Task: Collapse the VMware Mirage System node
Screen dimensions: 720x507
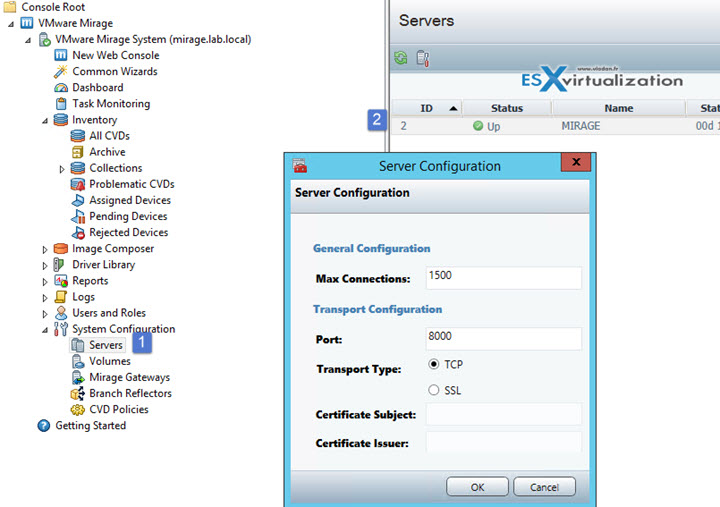Action: 28,40
